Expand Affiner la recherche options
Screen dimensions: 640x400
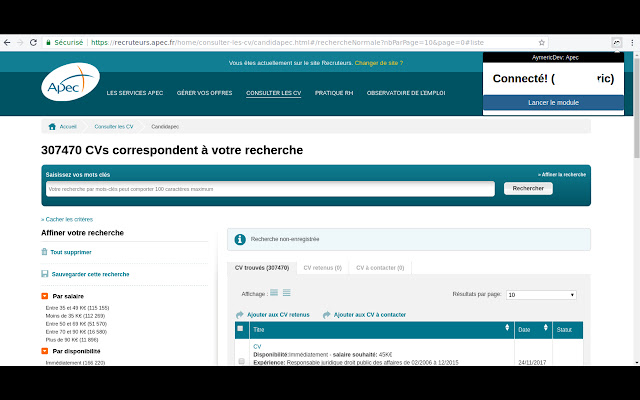(x=562, y=174)
